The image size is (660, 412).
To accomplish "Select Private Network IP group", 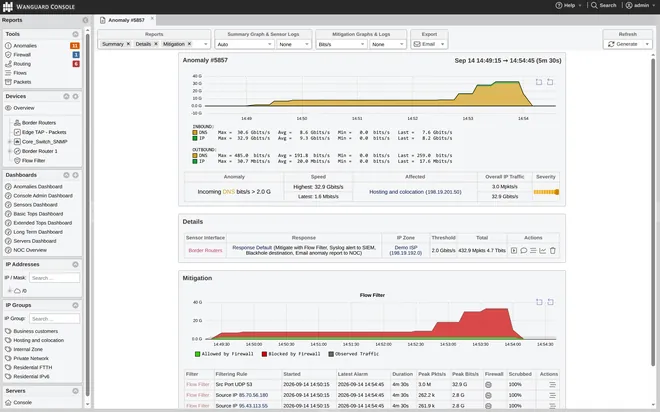I will coord(31,359).
